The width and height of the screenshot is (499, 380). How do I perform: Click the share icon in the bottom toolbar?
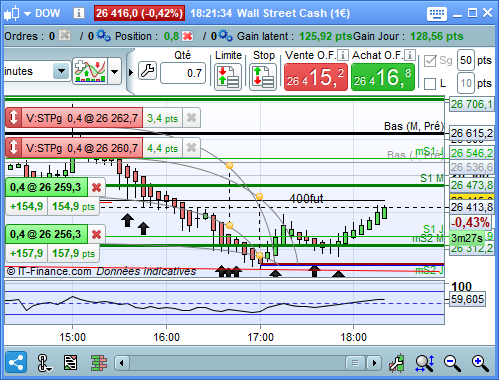click(x=16, y=362)
